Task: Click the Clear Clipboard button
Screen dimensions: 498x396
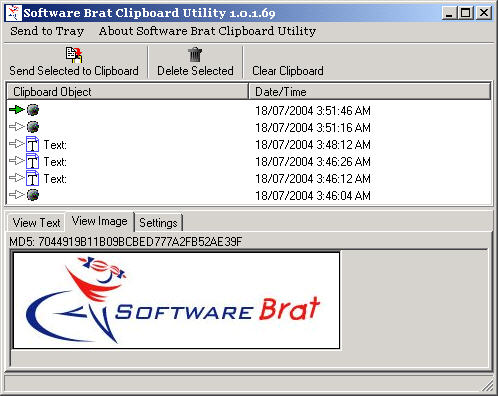Action: tap(288, 71)
